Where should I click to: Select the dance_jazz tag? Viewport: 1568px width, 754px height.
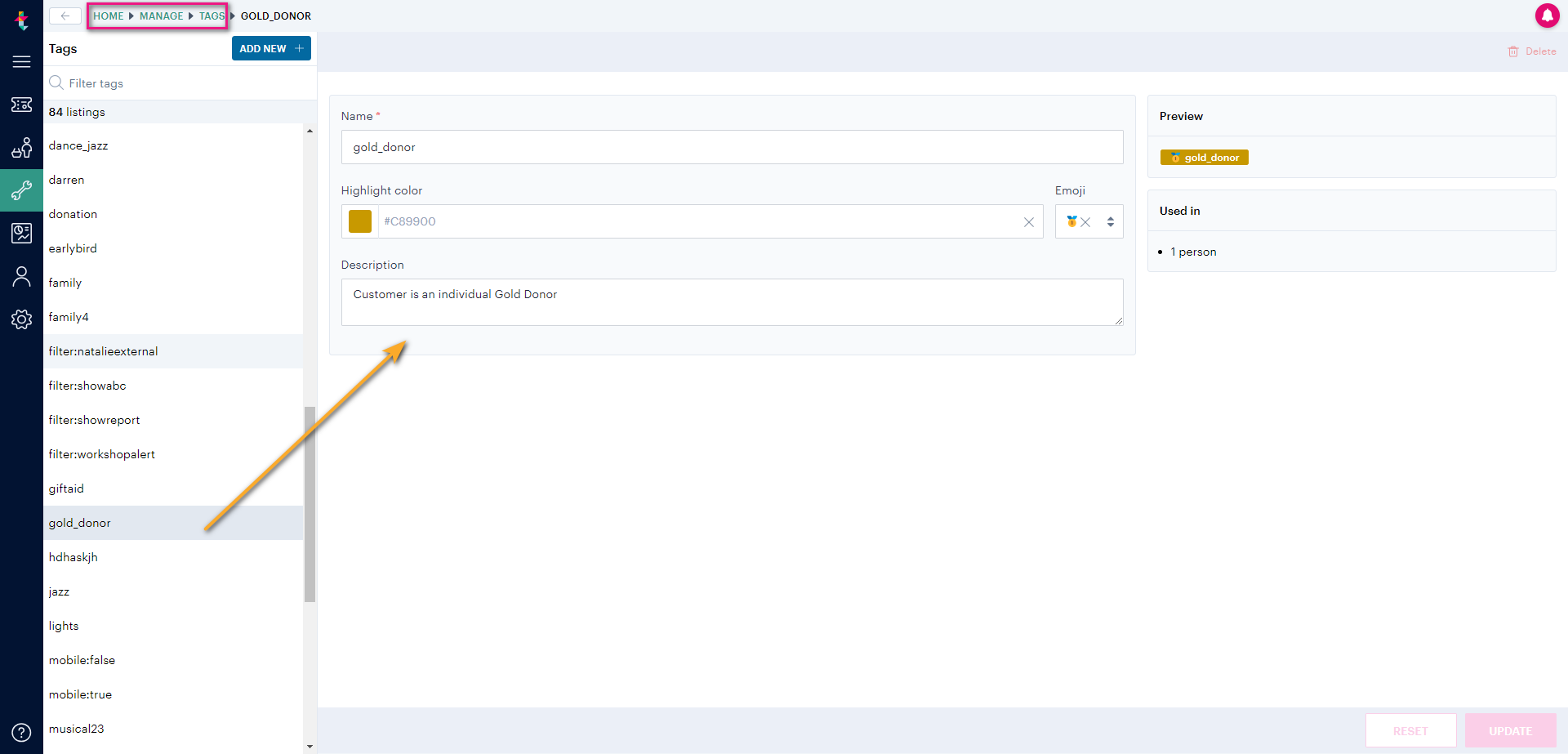click(x=173, y=145)
